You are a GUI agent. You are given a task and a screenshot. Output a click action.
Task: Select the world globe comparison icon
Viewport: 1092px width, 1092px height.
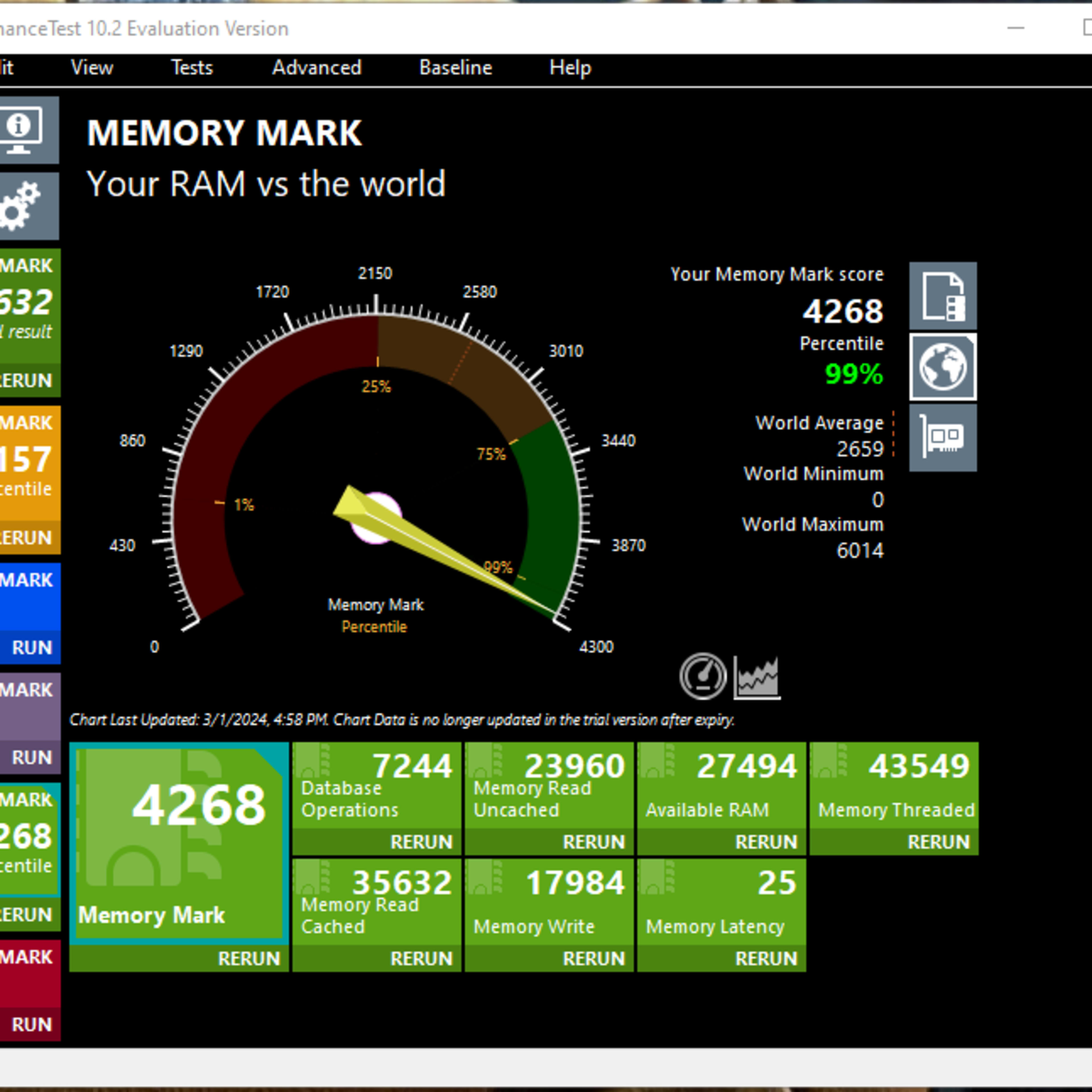943,367
